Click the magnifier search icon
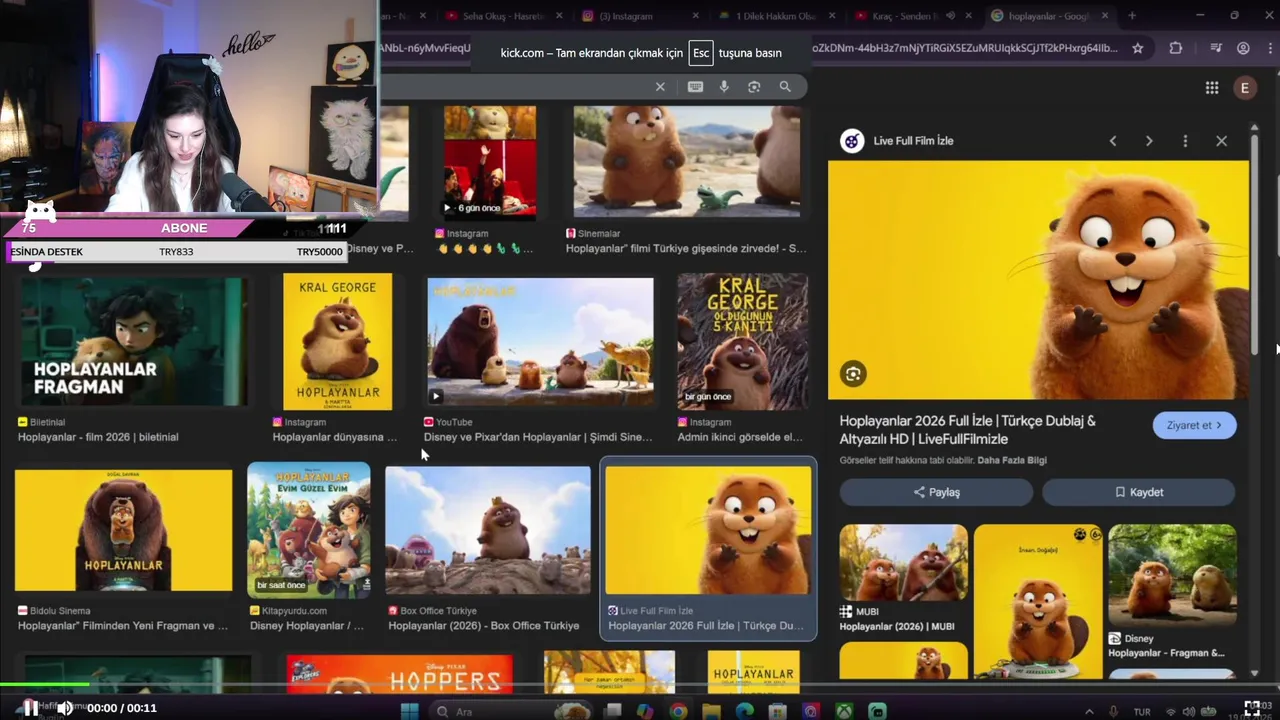This screenshot has width=1280, height=720. point(785,87)
